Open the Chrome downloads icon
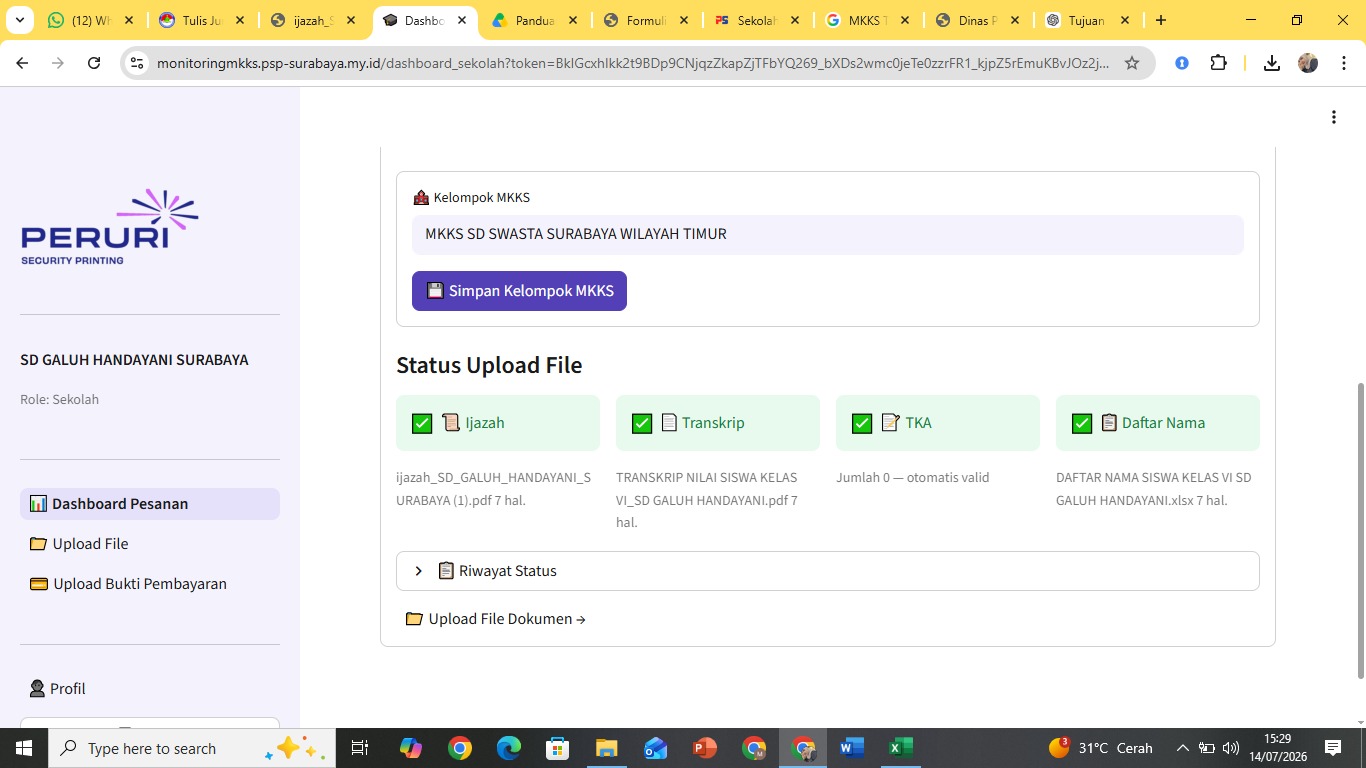This screenshot has height=768, width=1366. [x=1272, y=63]
